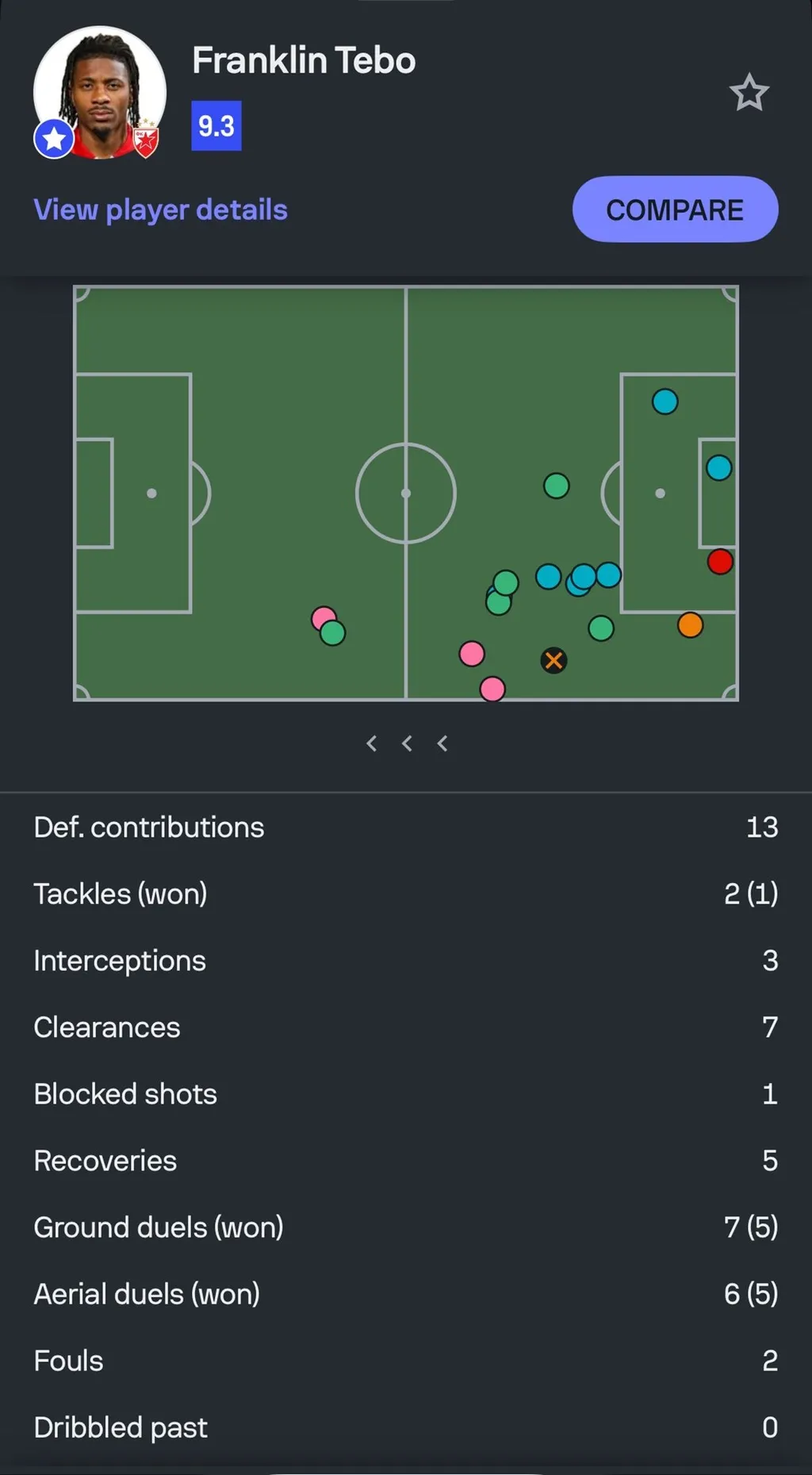Image resolution: width=812 pixels, height=1475 pixels.
Task: Click the pink dot on the bottom touchline
Action: click(x=492, y=689)
